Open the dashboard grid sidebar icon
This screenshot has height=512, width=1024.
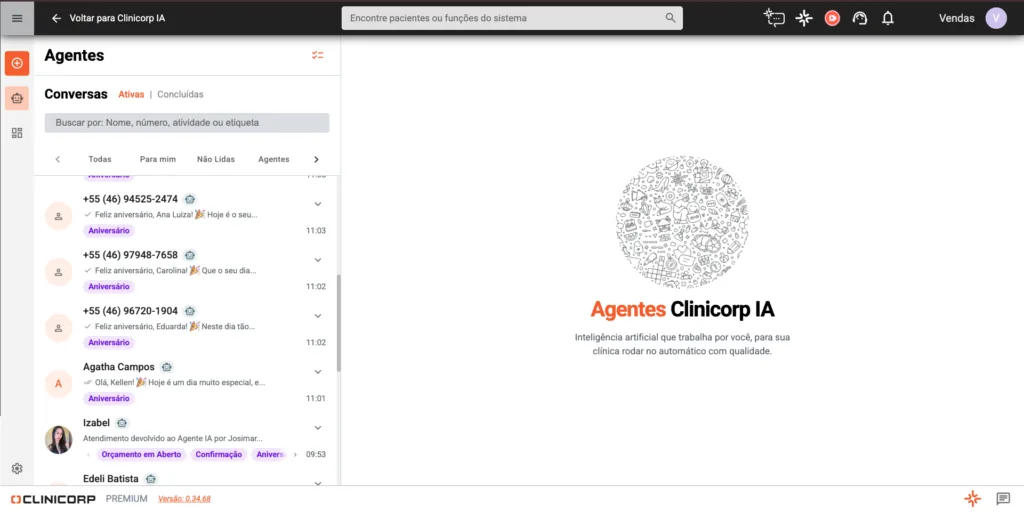pos(17,133)
